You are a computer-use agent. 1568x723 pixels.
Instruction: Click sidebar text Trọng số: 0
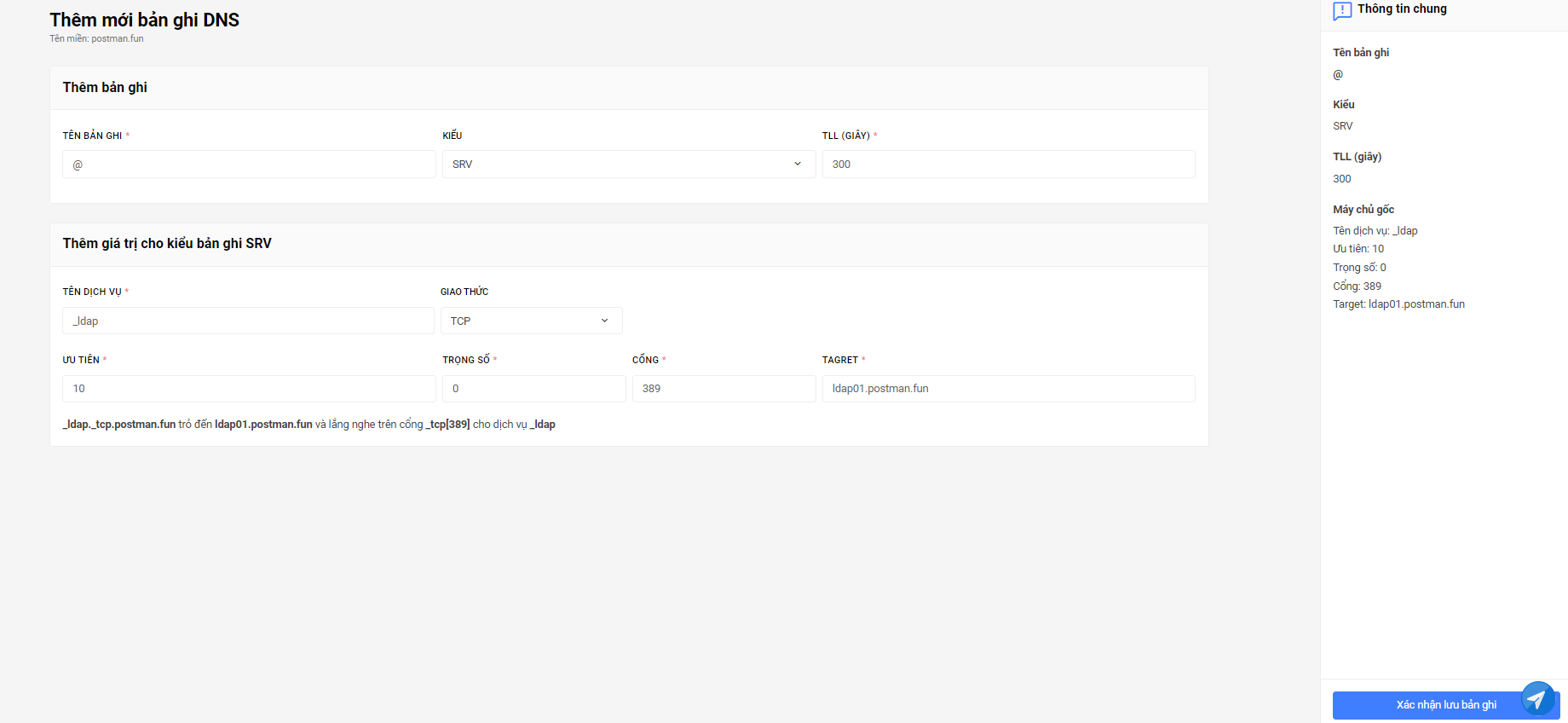(1359, 268)
